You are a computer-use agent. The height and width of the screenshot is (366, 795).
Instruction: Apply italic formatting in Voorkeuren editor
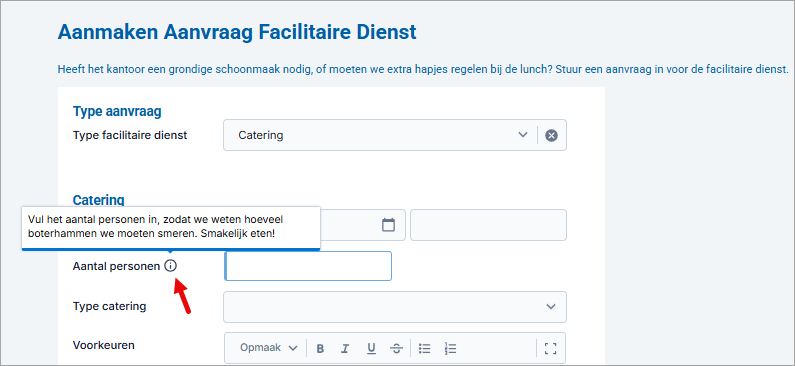point(345,348)
